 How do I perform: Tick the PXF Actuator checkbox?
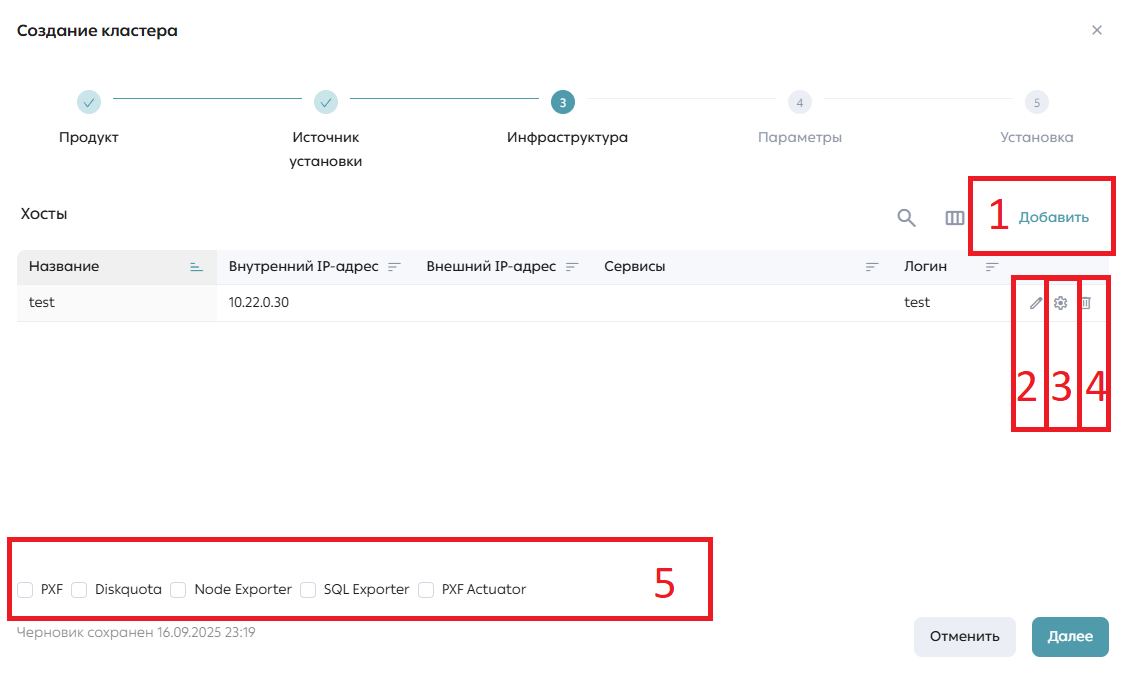coord(426,590)
